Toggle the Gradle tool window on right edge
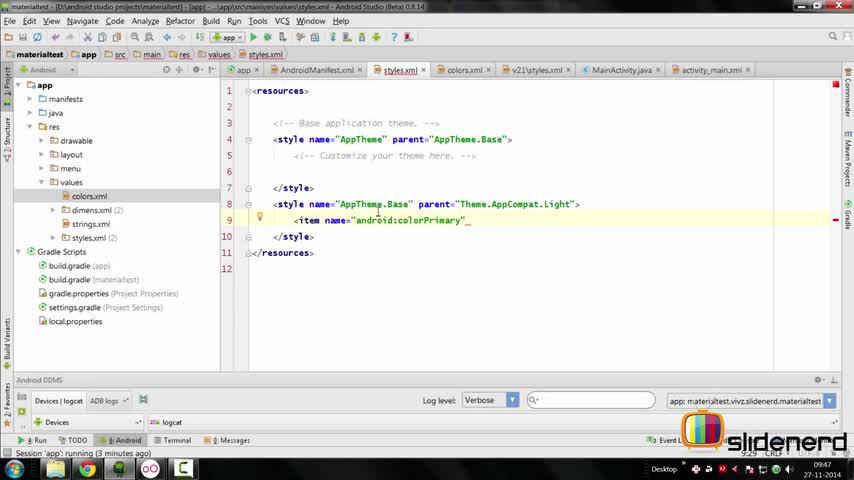The width and height of the screenshot is (854, 480). [847, 215]
